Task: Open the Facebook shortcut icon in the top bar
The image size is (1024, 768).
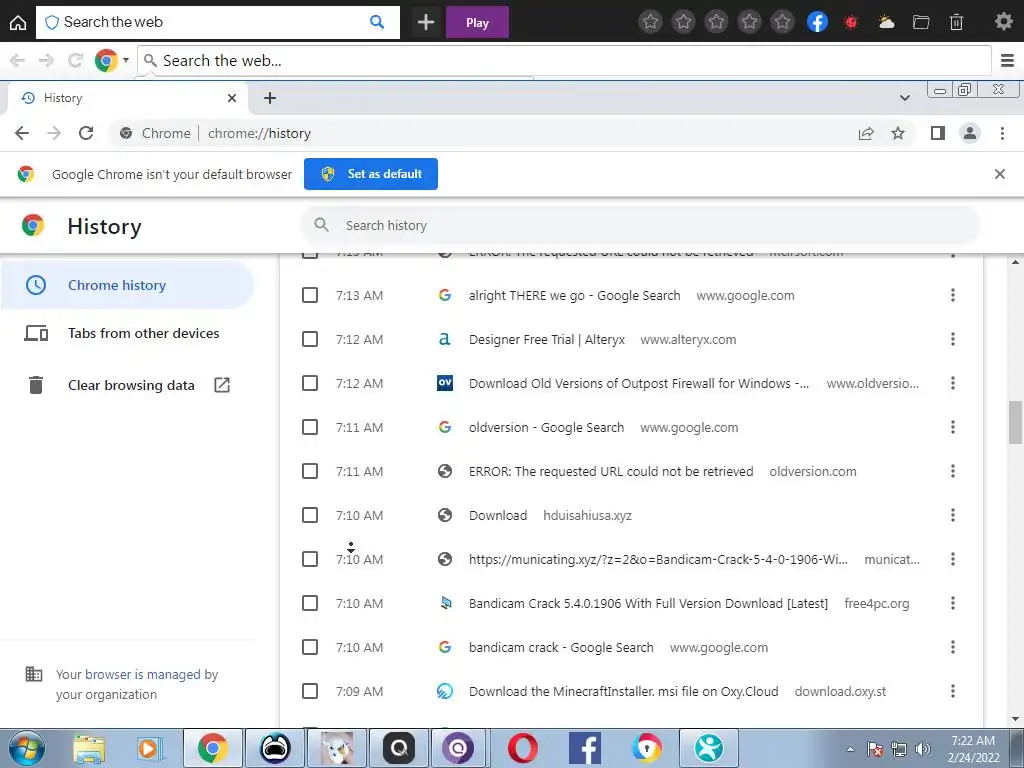Action: point(817,22)
